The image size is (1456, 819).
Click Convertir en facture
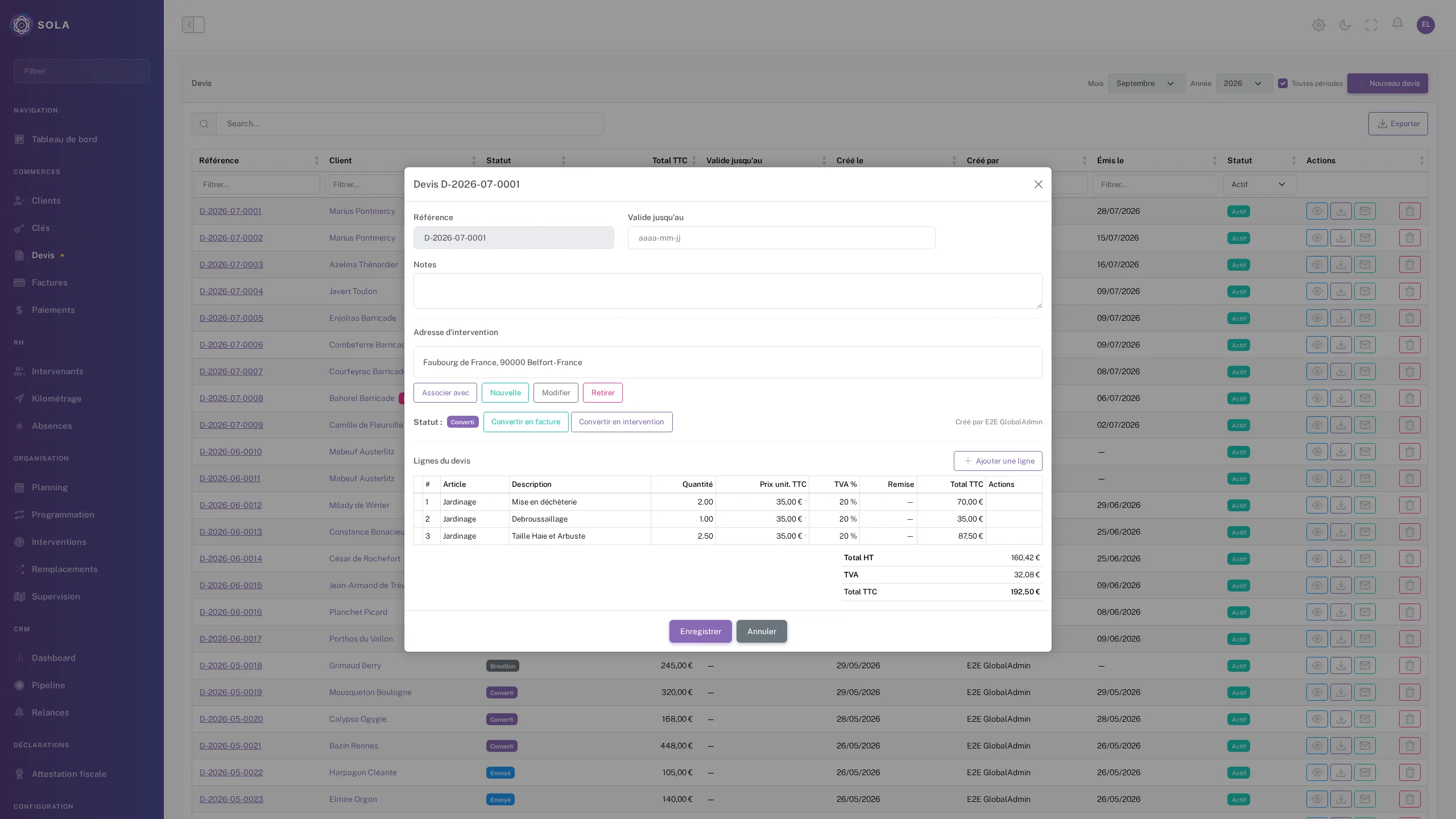coord(526,422)
